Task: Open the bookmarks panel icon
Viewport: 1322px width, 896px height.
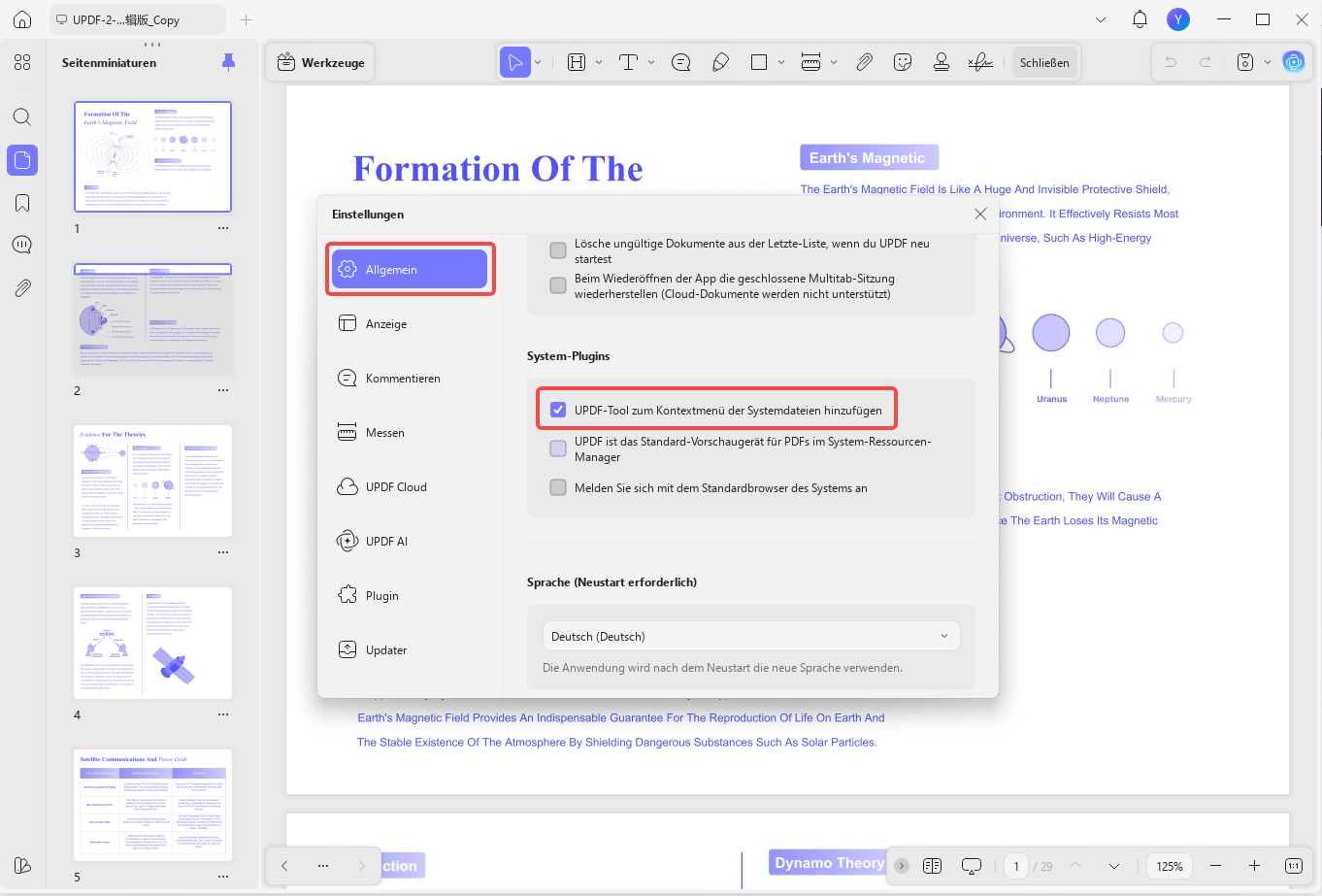Action: pos(22,203)
